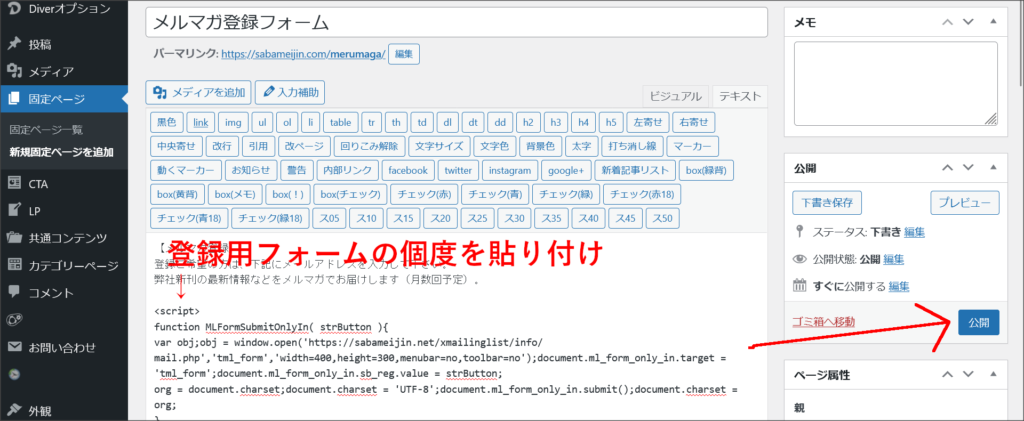Open 固定ページ一覧 submenu
Image resolution: width=1024 pixels, height=421 pixels.
coord(46,130)
